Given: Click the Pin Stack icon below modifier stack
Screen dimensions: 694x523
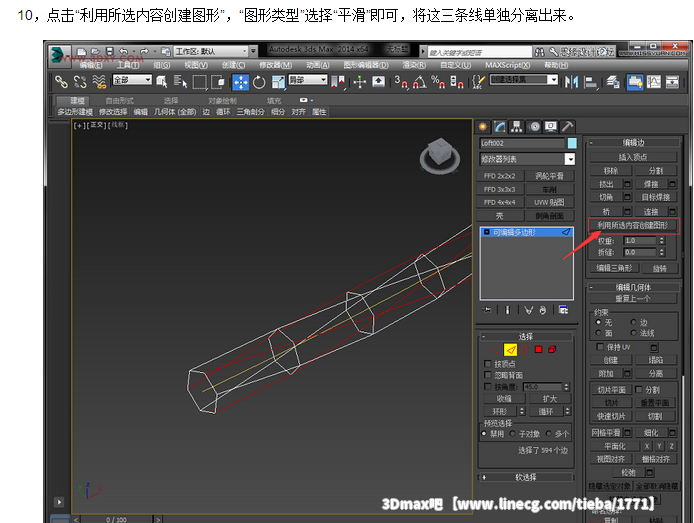Looking at the screenshot, I should point(487,310).
